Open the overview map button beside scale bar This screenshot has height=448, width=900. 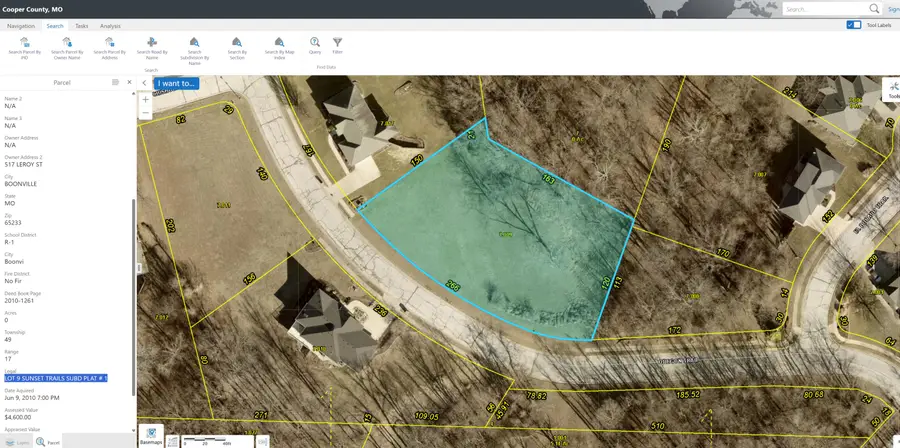262,442
